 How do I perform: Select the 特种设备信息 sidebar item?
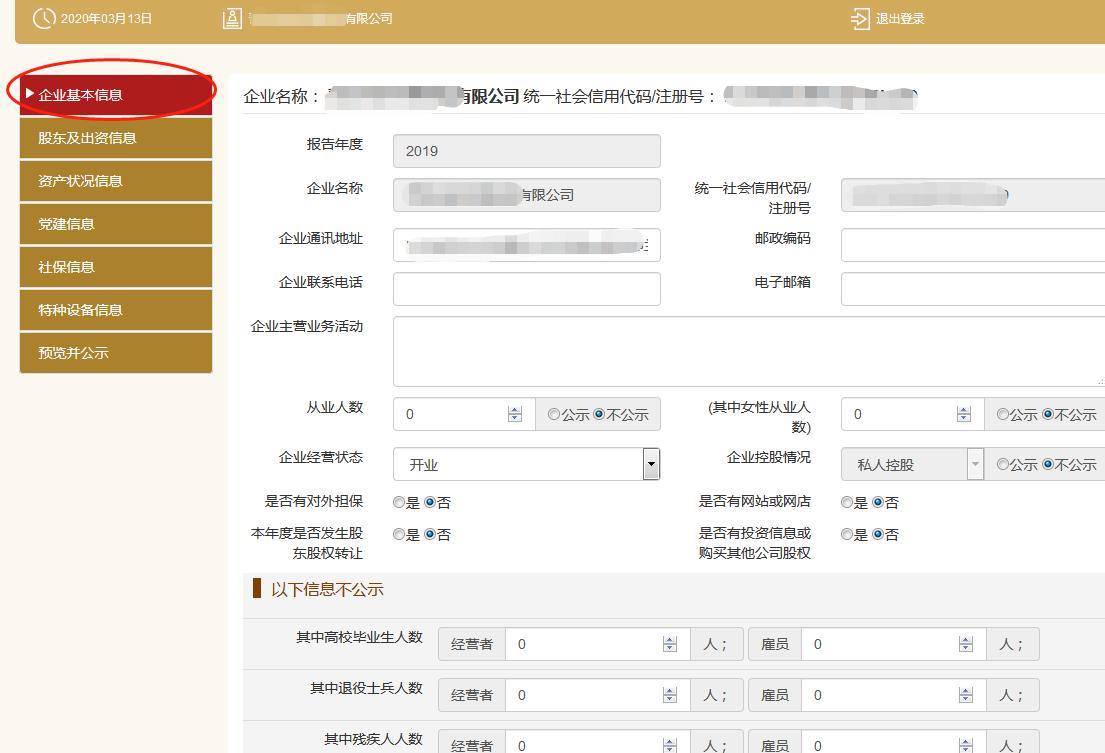pyautogui.click(x=116, y=310)
